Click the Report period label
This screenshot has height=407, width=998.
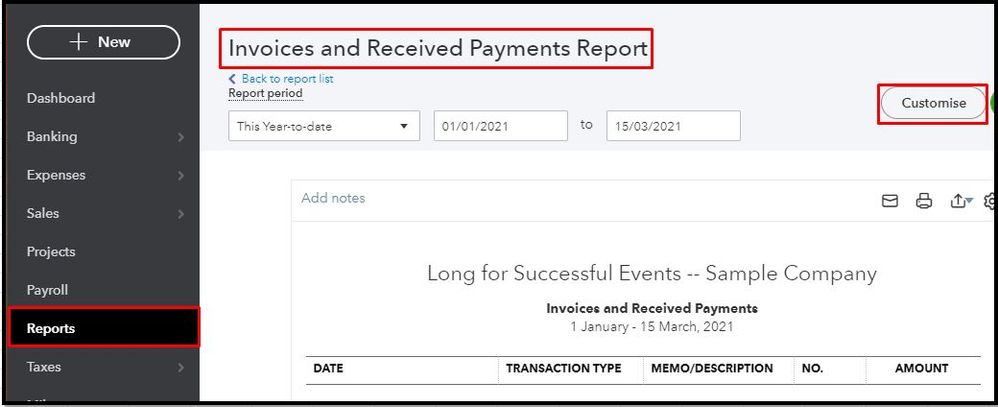click(x=265, y=94)
